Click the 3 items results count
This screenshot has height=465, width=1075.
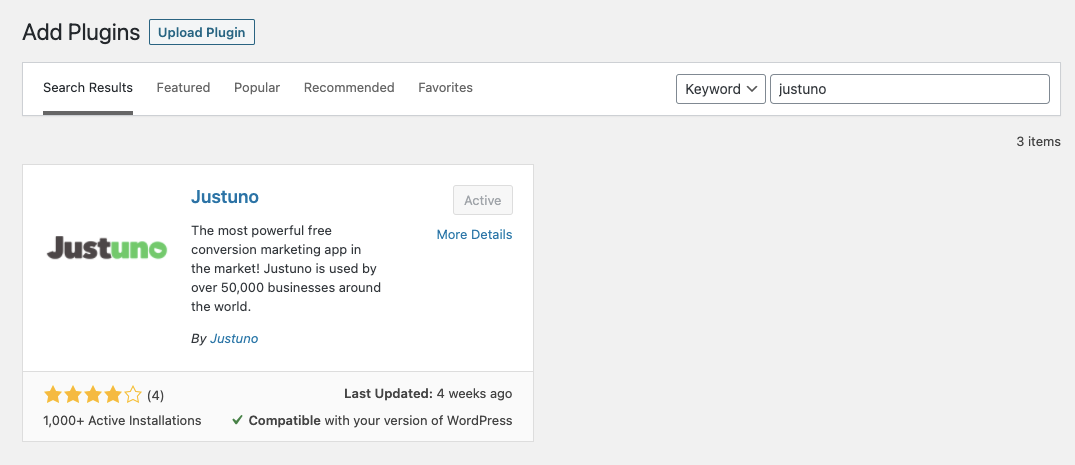click(1038, 142)
